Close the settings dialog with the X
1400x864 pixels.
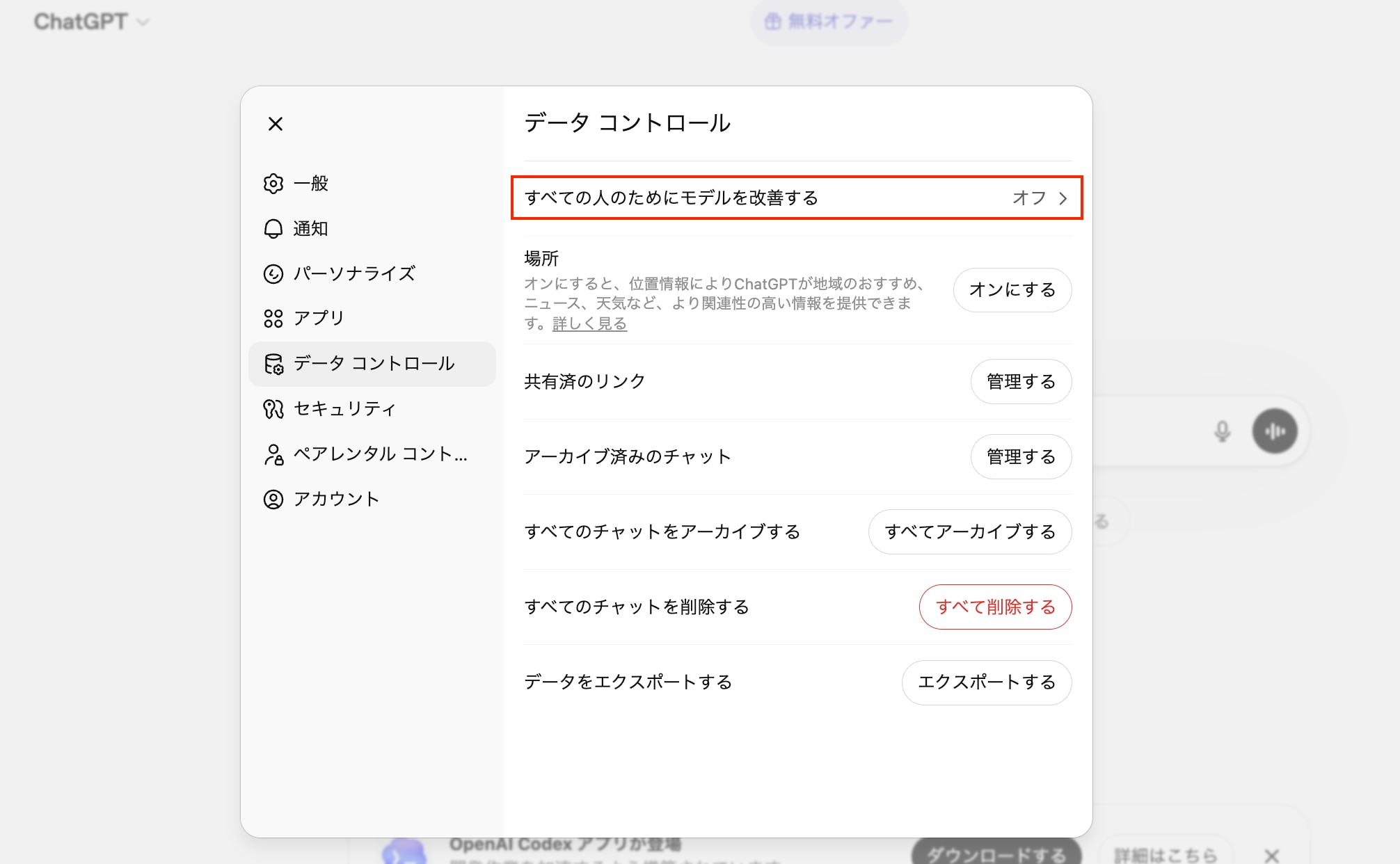(276, 124)
